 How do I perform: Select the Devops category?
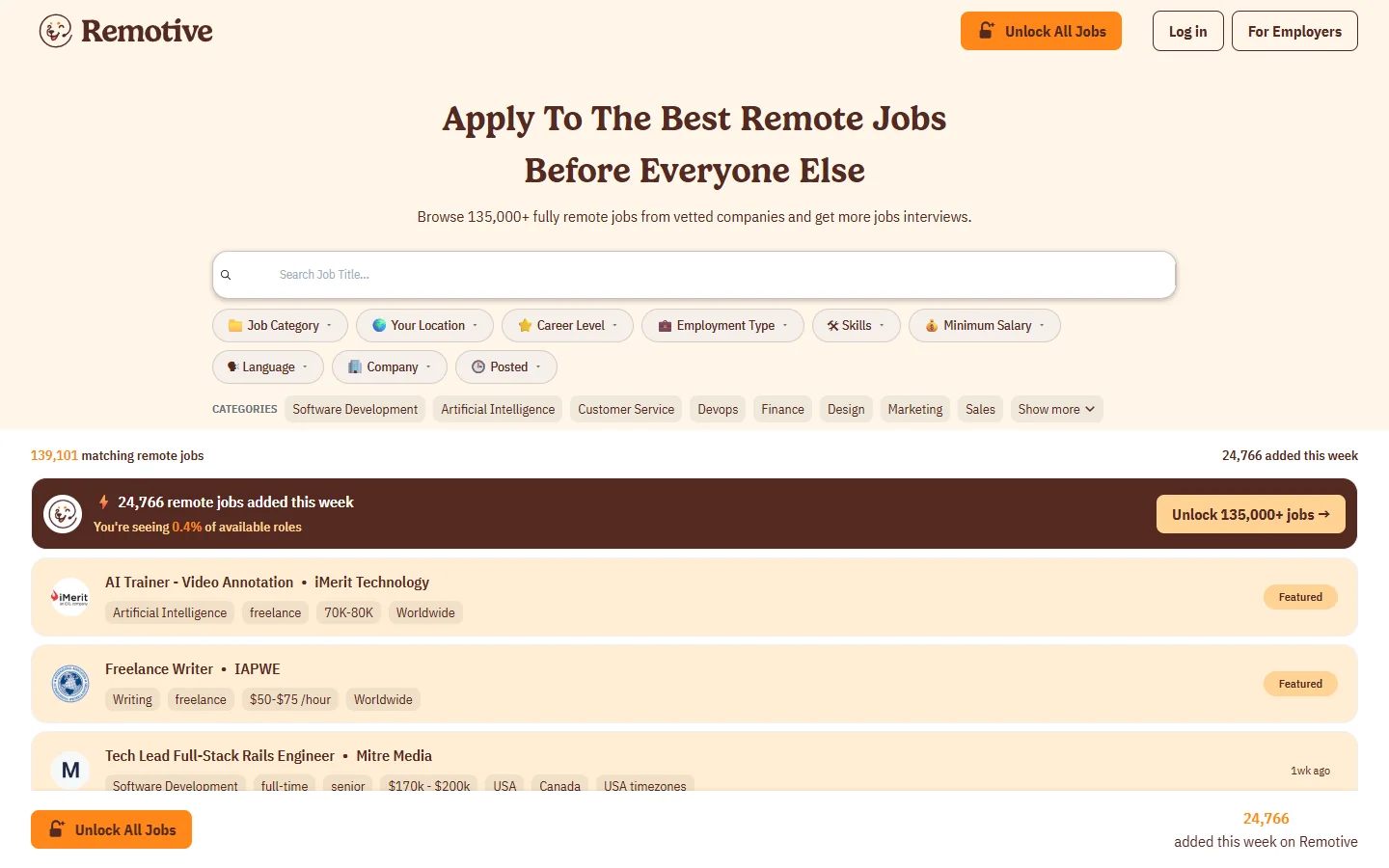point(718,409)
